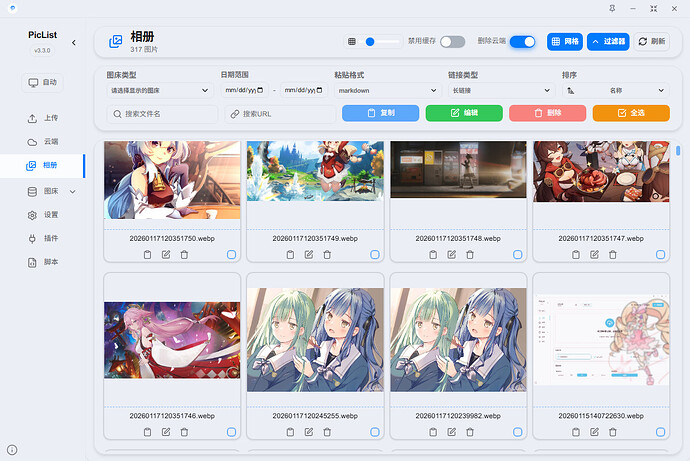Edit the 20260117120245255.webp image entry
This screenshot has width=690, height=461.
coord(309,432)
